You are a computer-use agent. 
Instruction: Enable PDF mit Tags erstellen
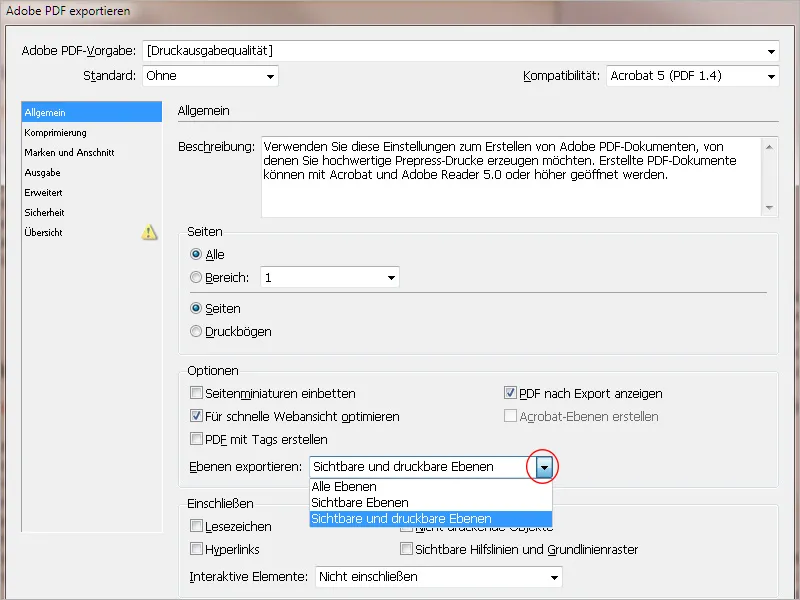196,439
